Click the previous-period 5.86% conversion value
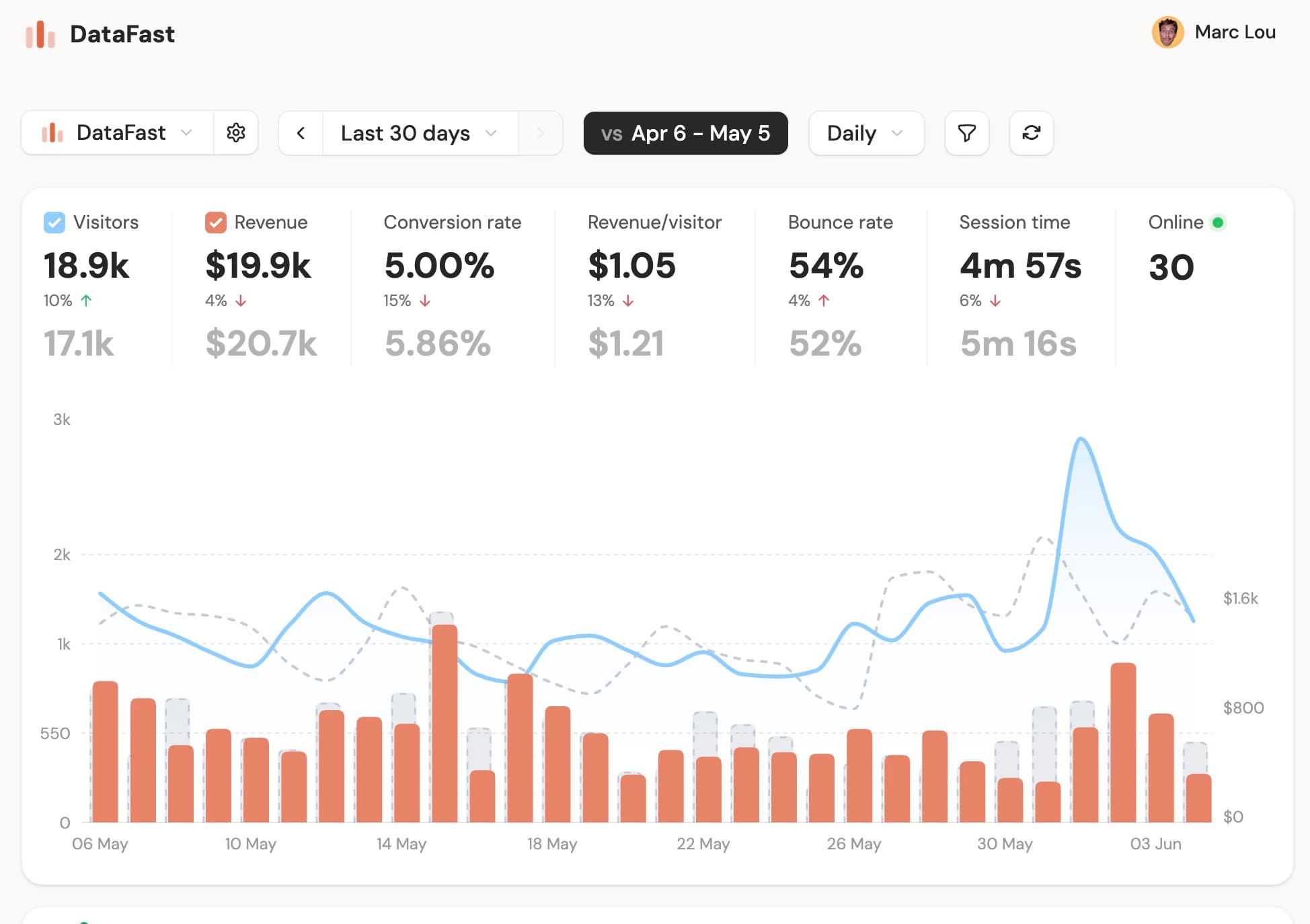The width and height of the screenshot is (1310, 924). (438, 344)
